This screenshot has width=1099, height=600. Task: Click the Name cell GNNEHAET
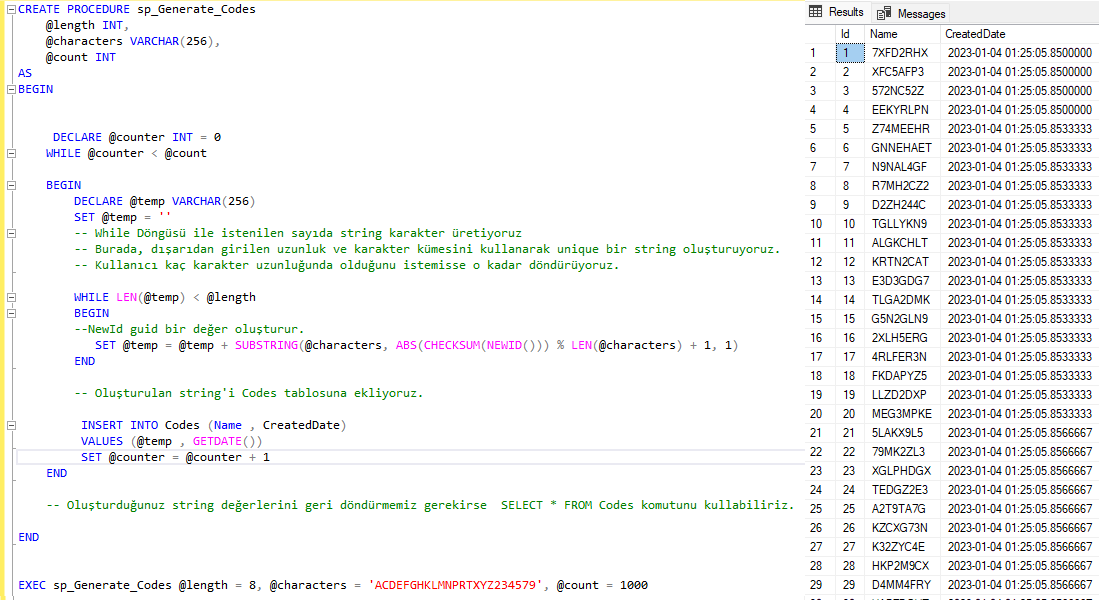click(x=901, y=147)
